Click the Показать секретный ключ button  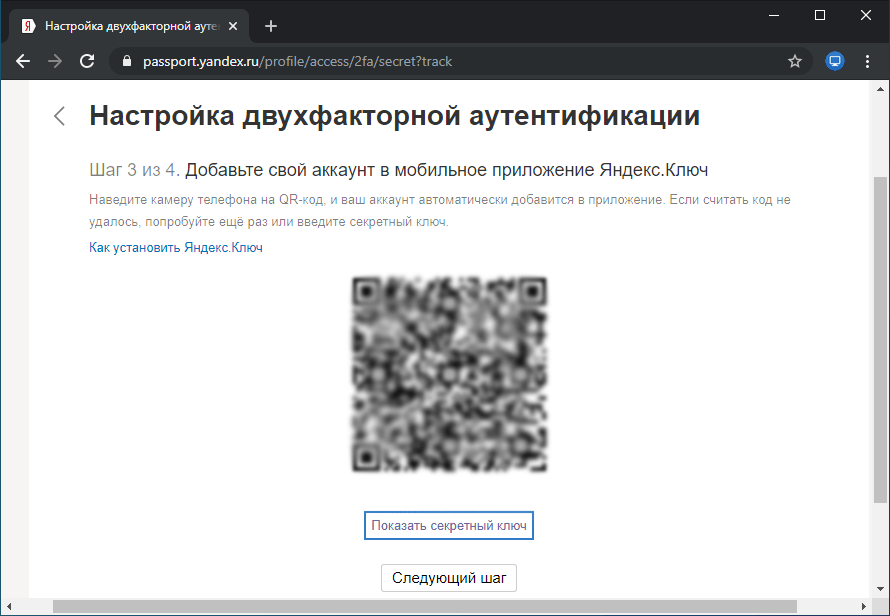(449, 526)
